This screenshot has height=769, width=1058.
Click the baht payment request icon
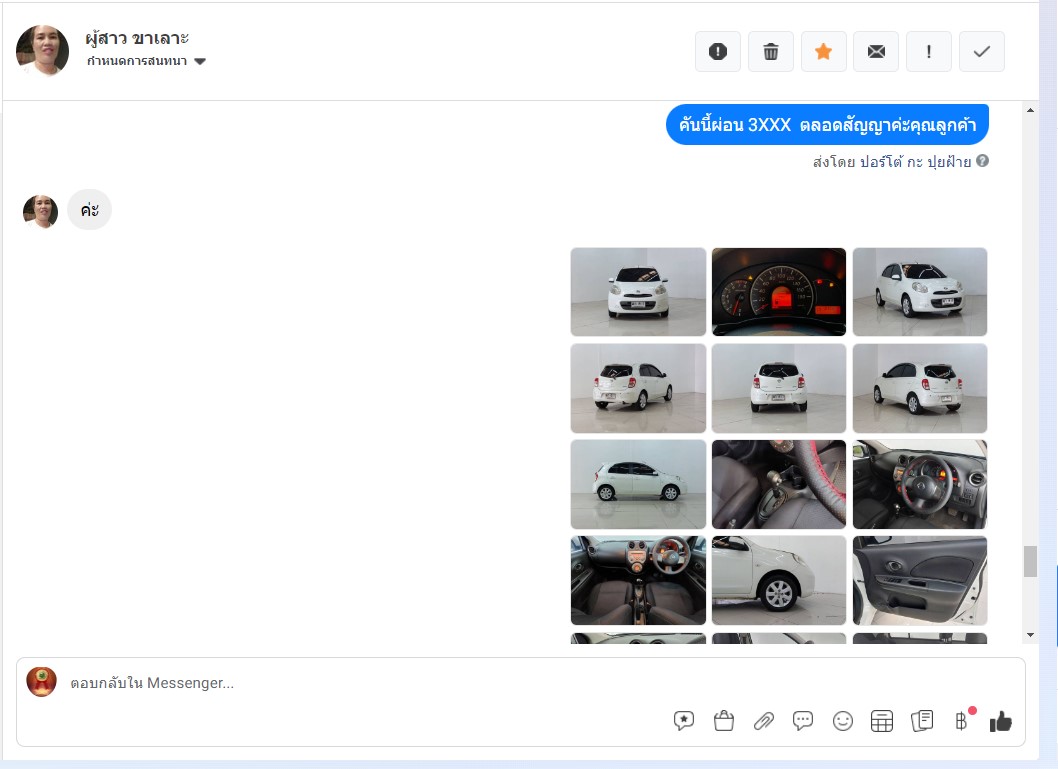tap(961, 721)
